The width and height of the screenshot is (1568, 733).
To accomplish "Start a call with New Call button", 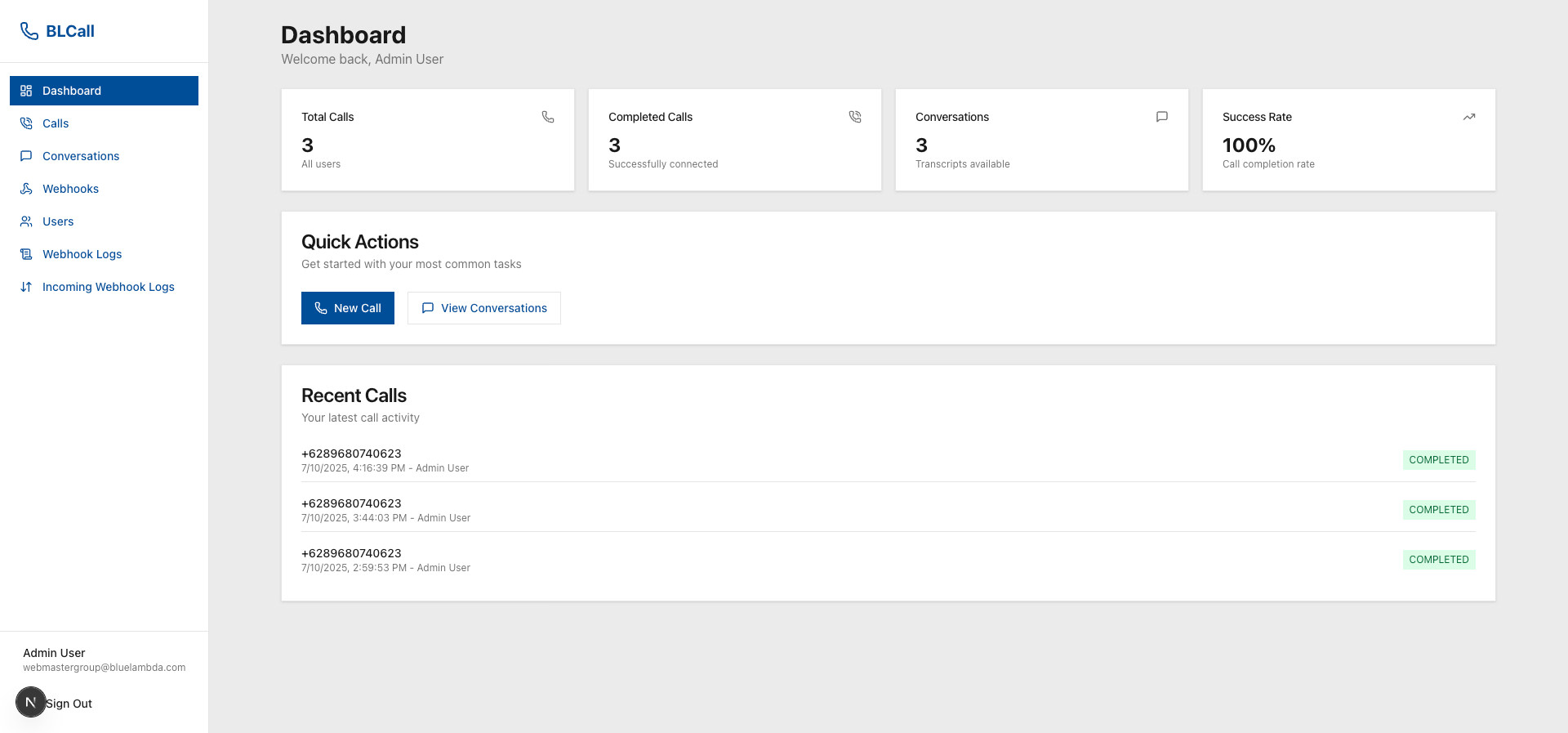I will tap(348, 308).
